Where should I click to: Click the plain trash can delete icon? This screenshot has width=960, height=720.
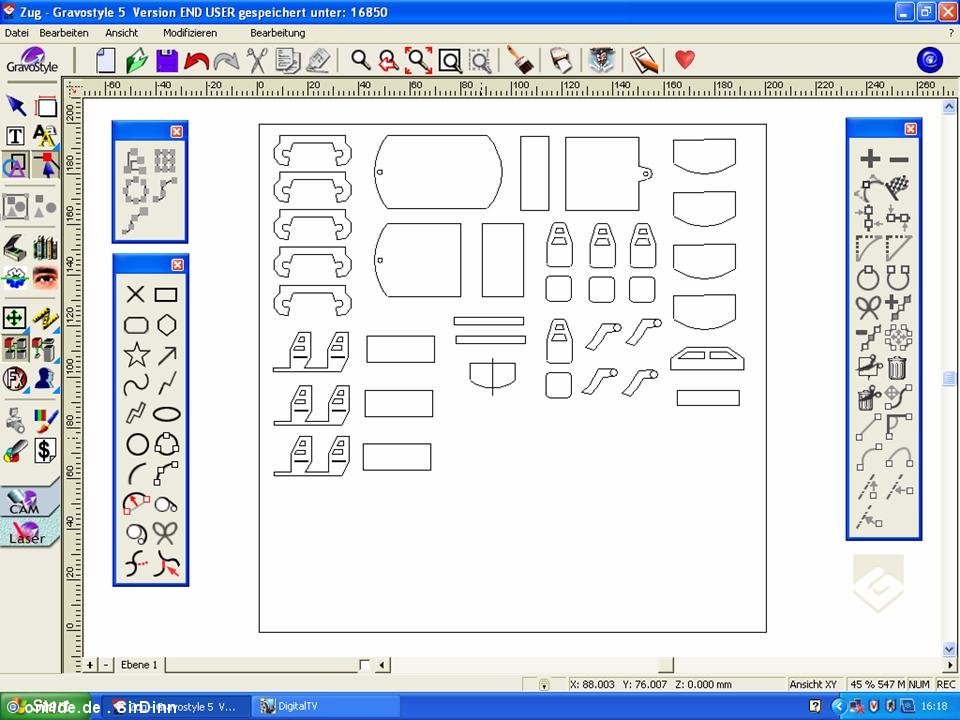(x=897, y=368)
